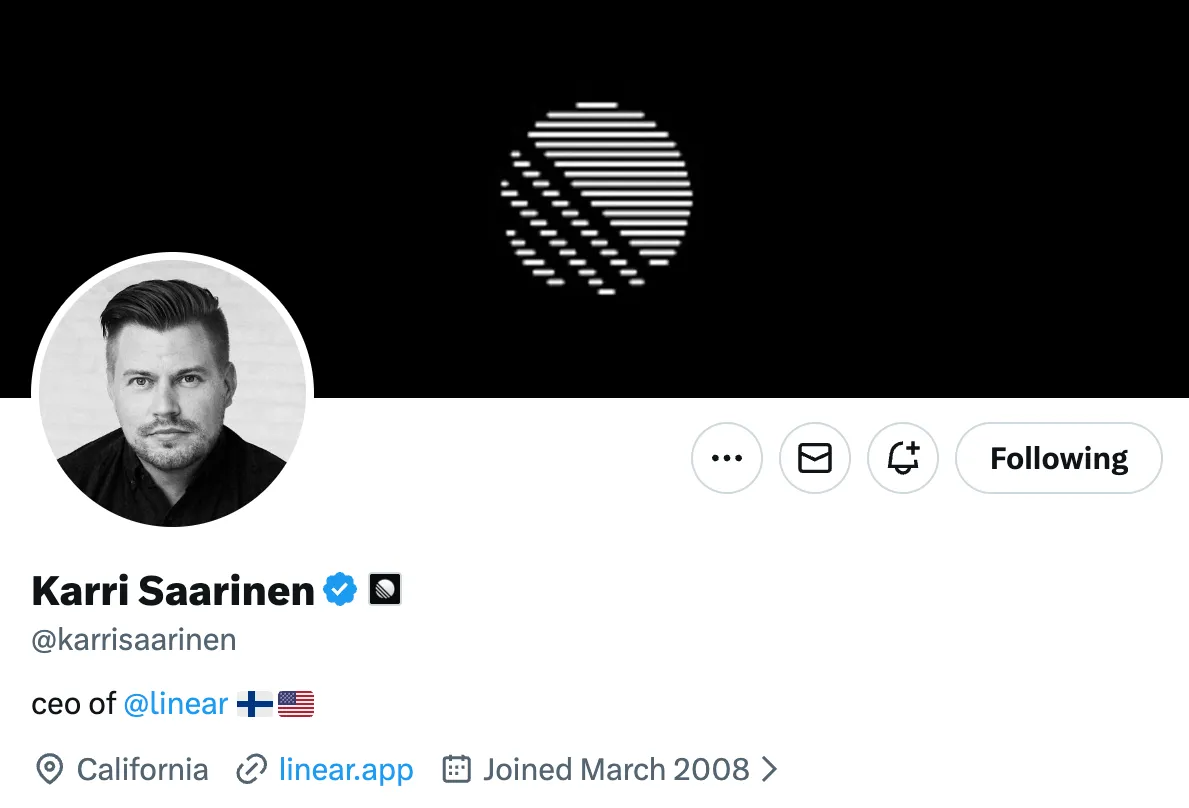Toggle the notification bell for this account
The image size is (1189, 808).
pyautogui.click(x=903, y=458)
